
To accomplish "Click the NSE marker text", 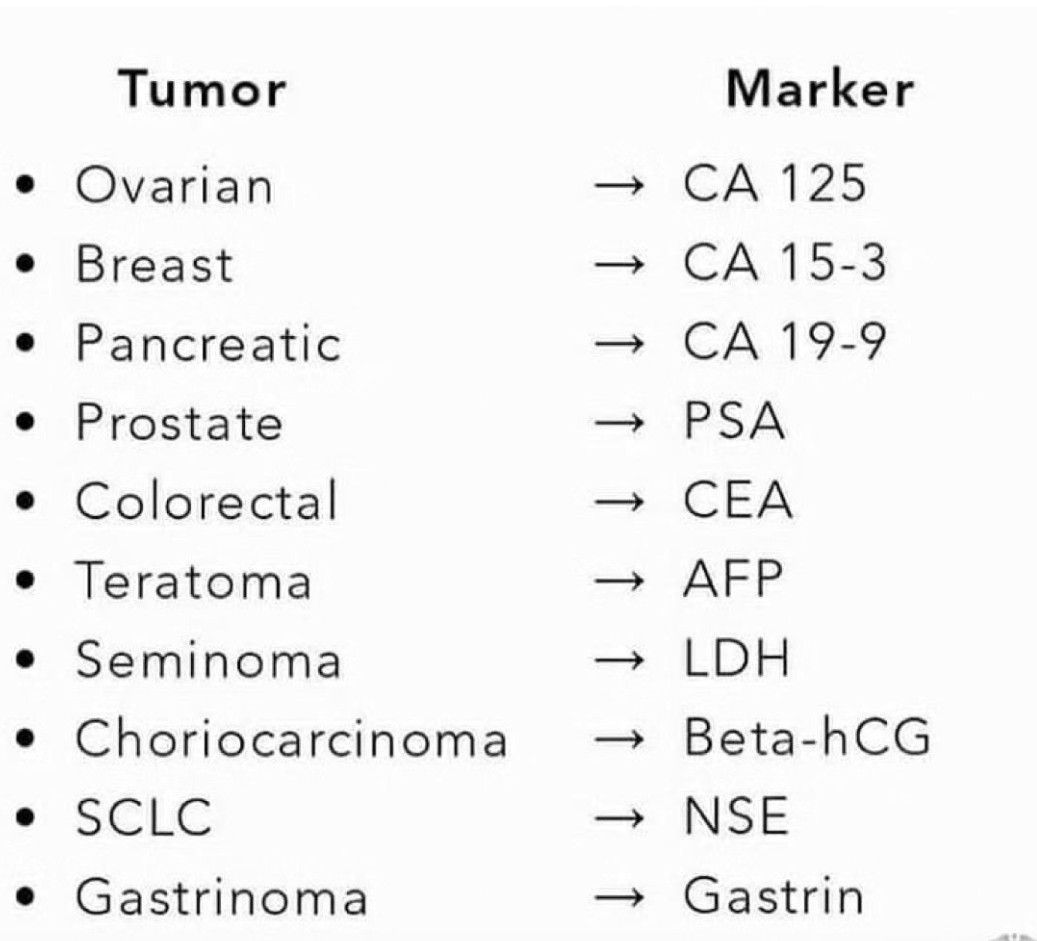I will point(735,818).
